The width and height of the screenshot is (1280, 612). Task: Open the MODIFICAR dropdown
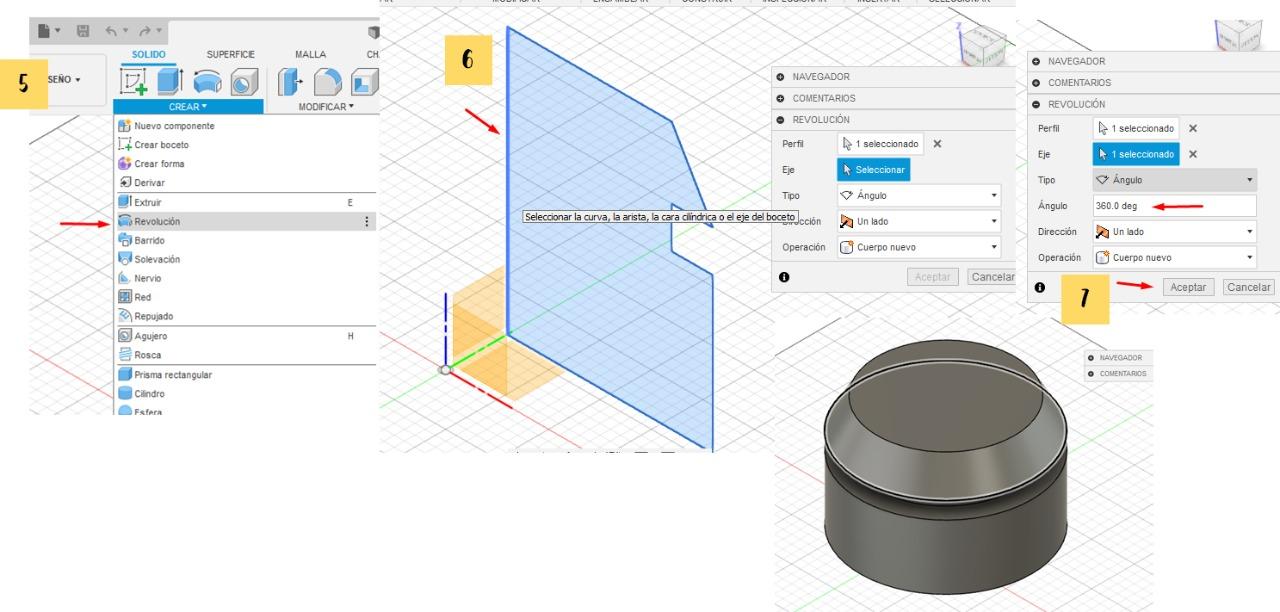point(325,106)
